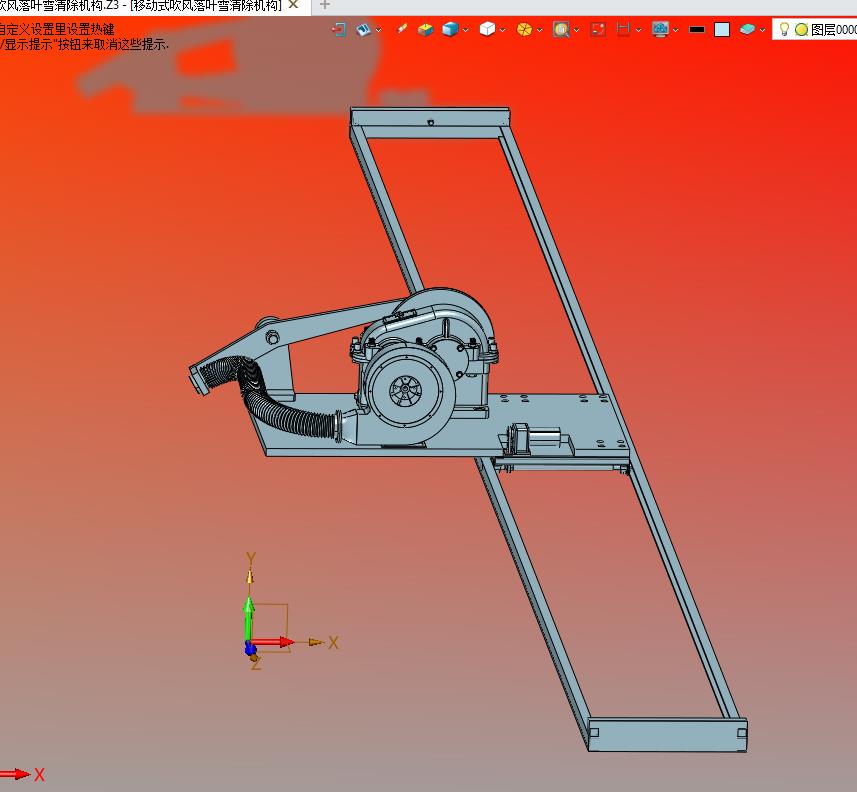Image resolution: width=857 pixels, height=792 pixels.
Task: Click the exit icon in view toolbar
Action: pyautogui.click(x=339, y=30)
